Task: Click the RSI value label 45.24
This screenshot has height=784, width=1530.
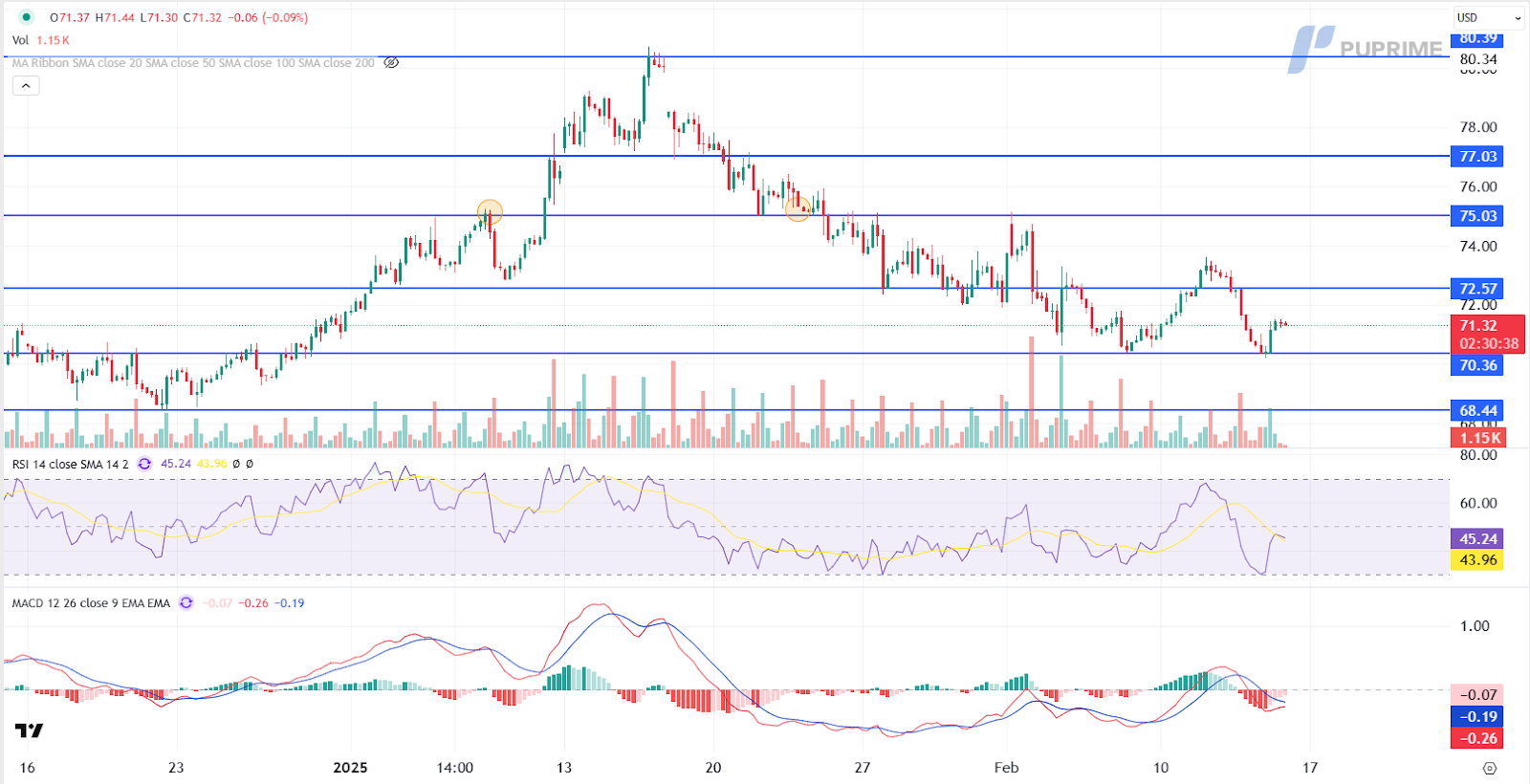Action: [x=1477, y=539]
